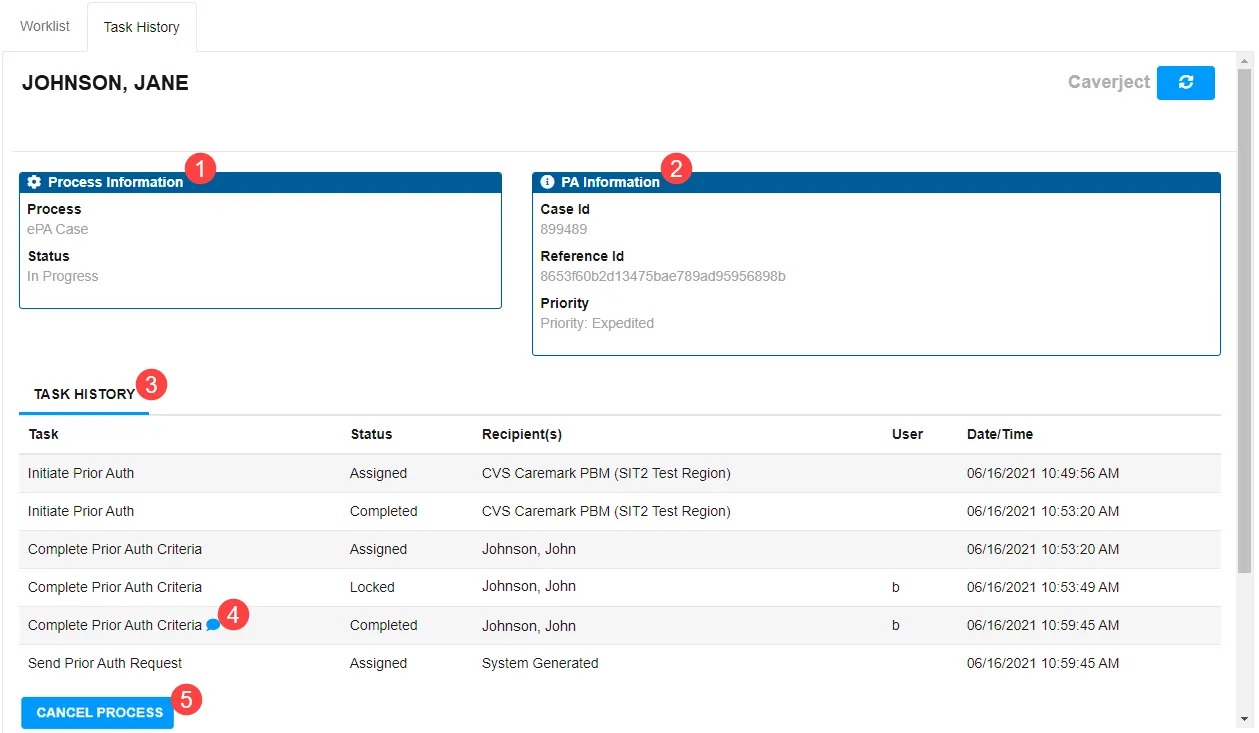Select the Initiate Prior Auth row with Completed status
The image size is (1259, 733).
[x=620, y=511]
